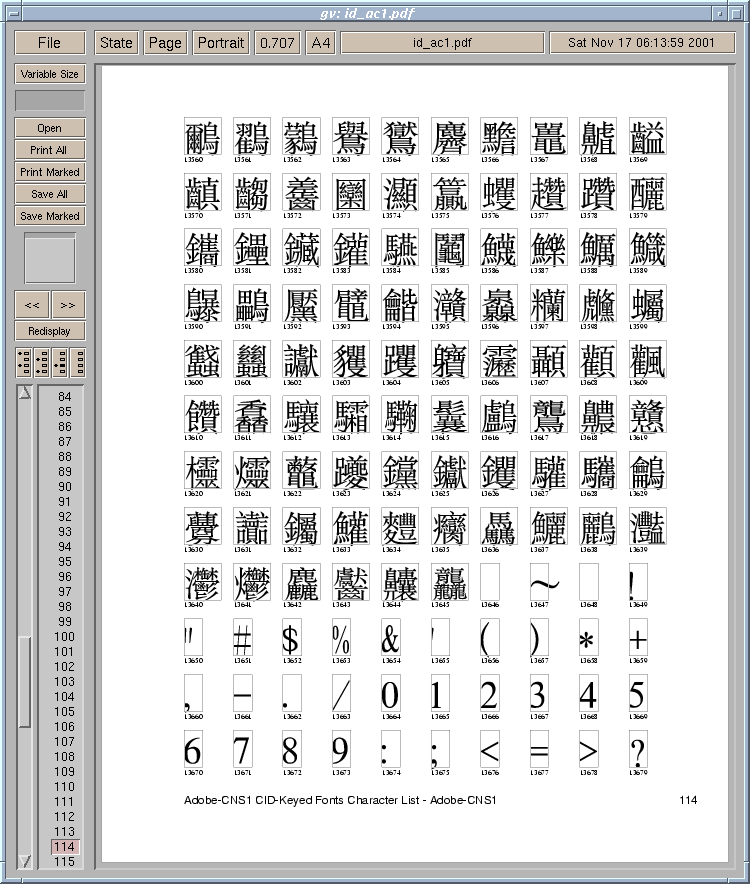This screenshot has height=884, width=750.
Task: Click the page list scroll-up arrow
Action: (x=24, y=392)
